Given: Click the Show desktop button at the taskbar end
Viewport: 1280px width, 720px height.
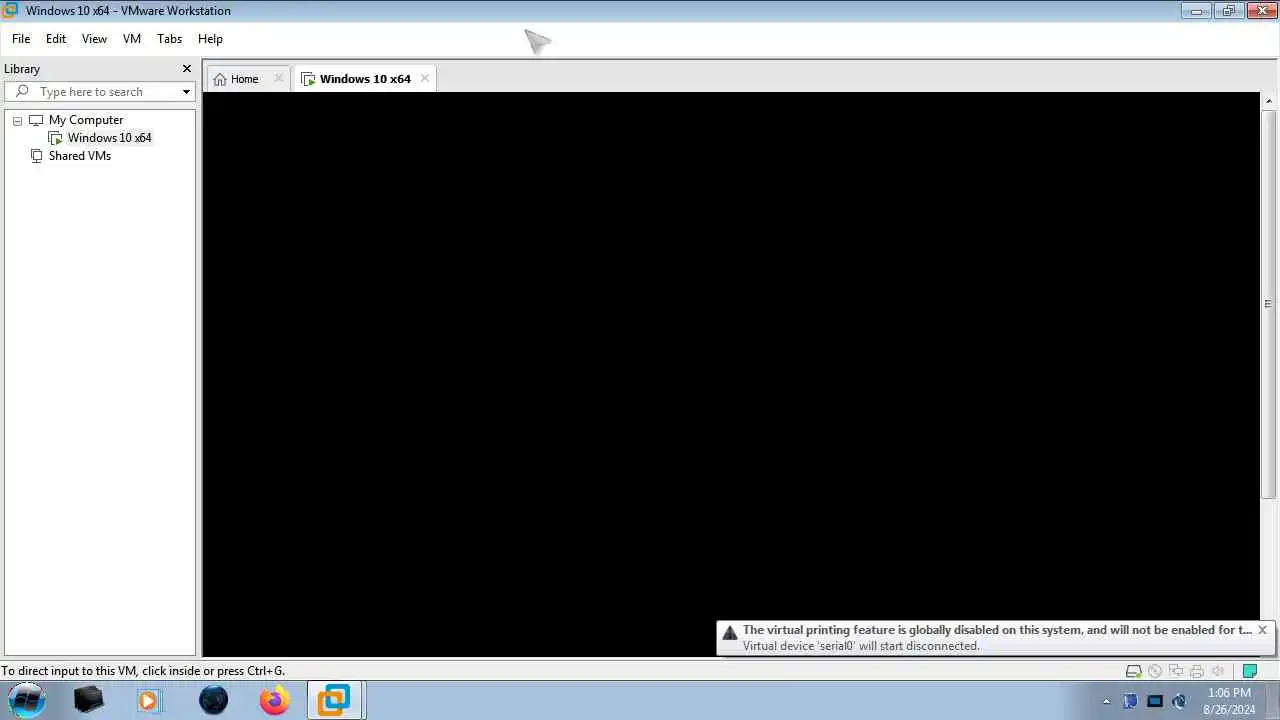Looking at the screenshot, I should pos(1273,701).
